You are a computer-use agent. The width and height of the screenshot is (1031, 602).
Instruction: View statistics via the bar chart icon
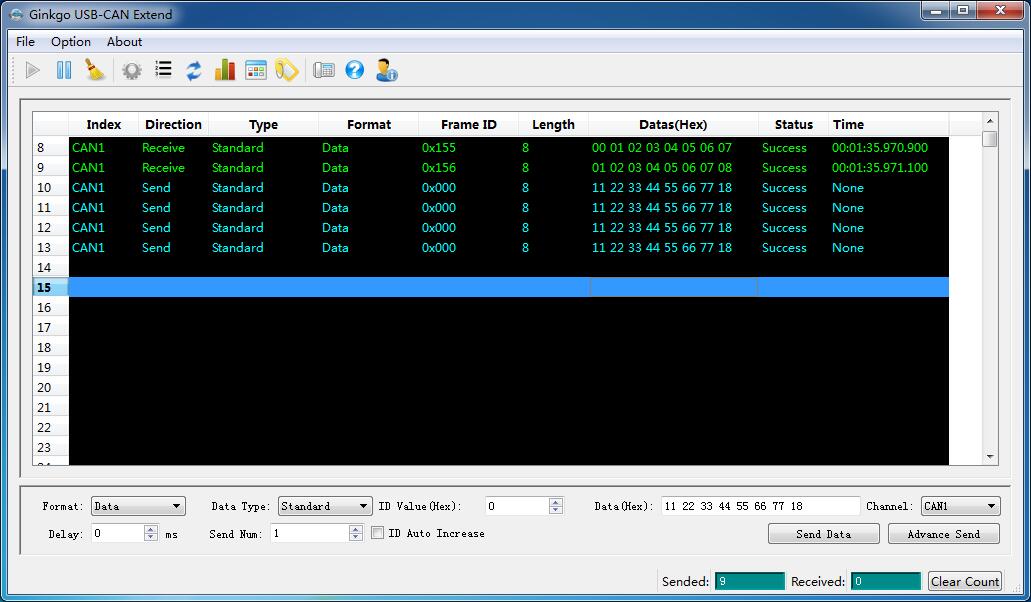[x=225, y=69]
